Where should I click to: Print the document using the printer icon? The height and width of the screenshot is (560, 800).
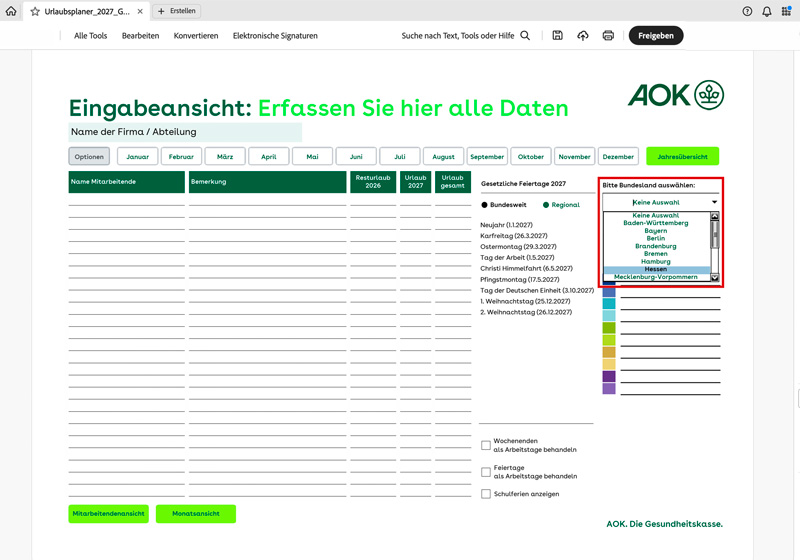click(608, 36)
